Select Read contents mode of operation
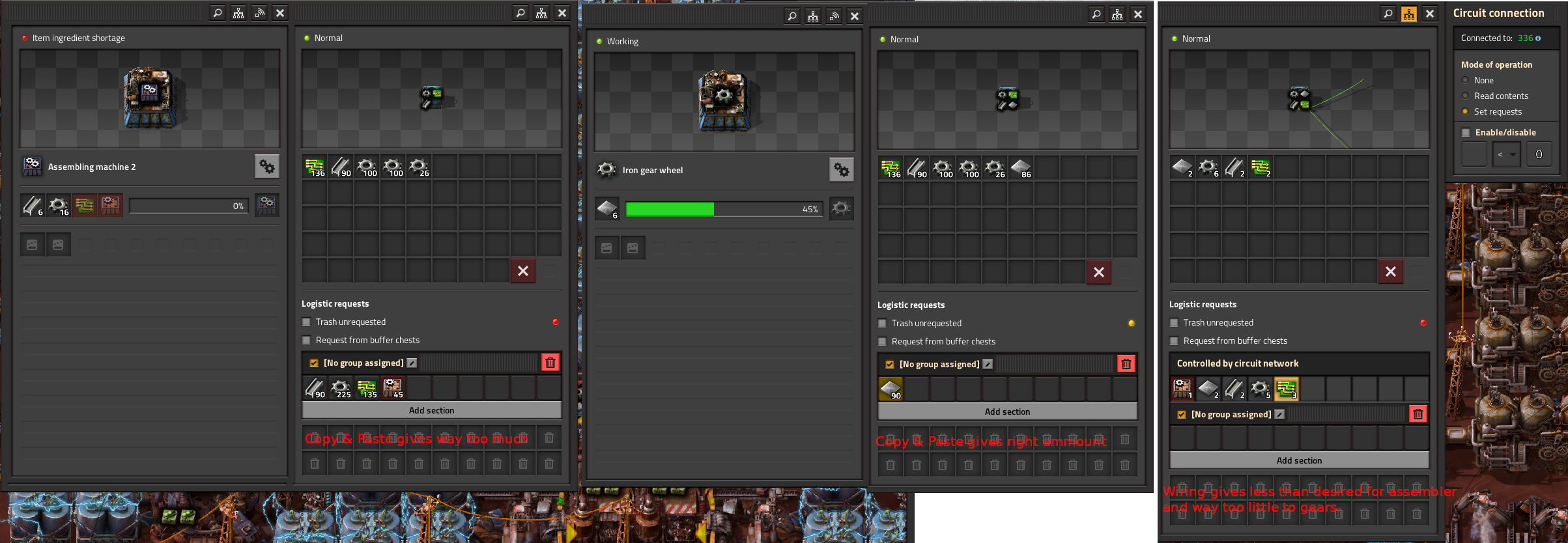 pyautogui.click(x=1466, y=96)
